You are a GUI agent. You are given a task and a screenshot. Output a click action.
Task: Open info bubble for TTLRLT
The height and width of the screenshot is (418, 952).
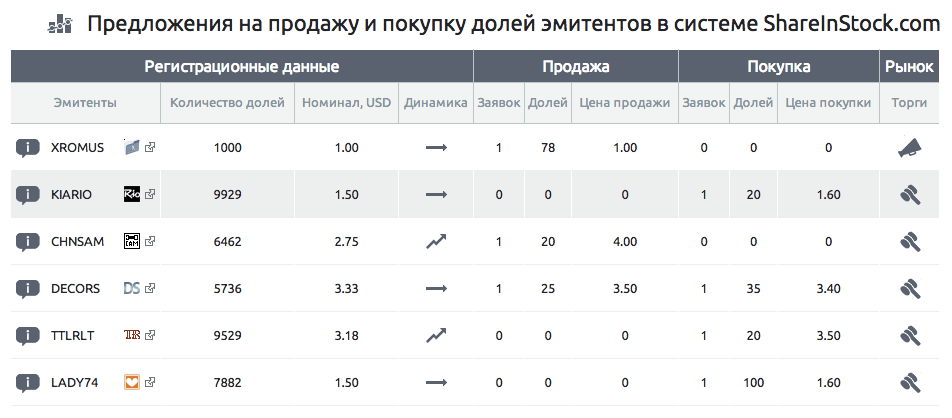coord(27,335)
